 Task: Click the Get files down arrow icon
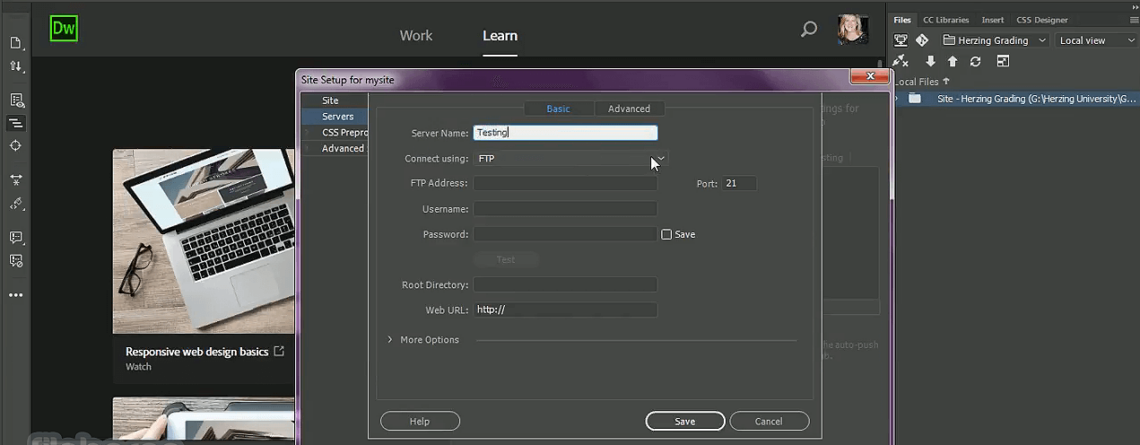930,62
